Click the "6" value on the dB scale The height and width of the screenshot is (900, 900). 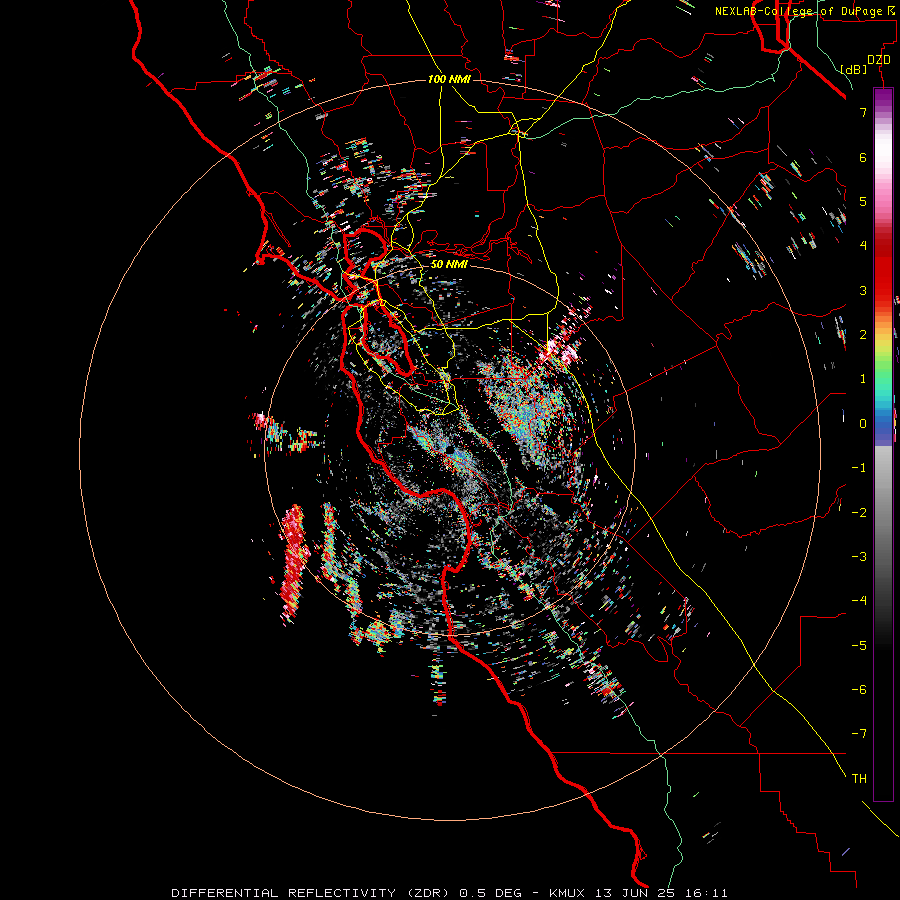pyautogui.click(x=863, y=157)
